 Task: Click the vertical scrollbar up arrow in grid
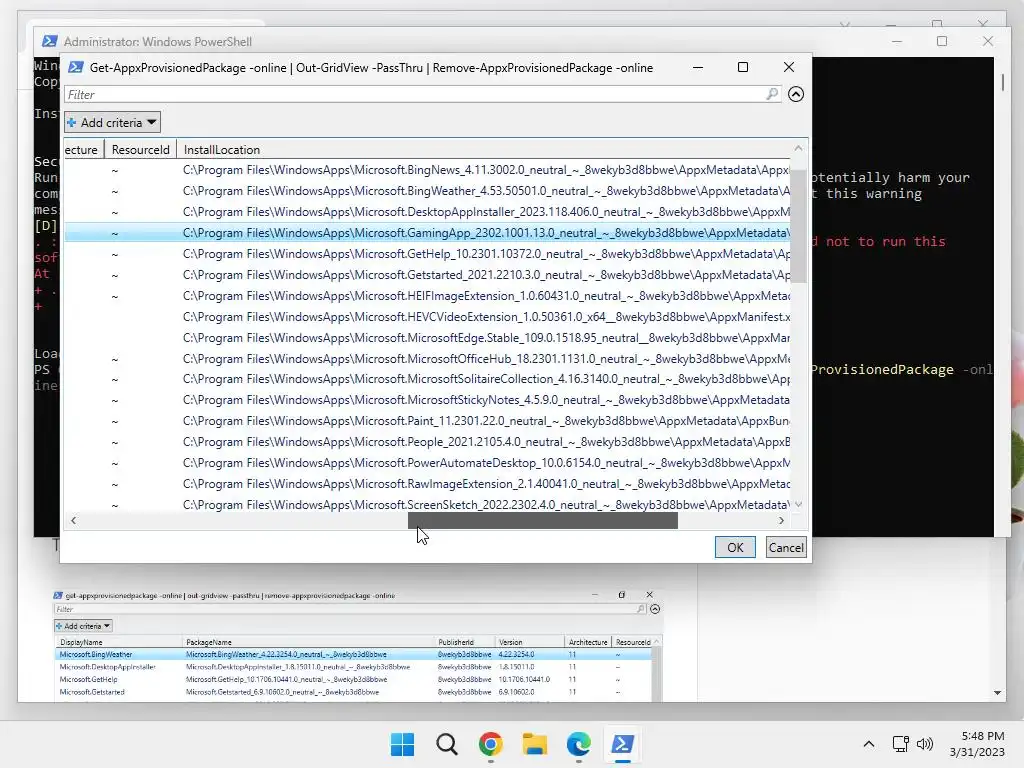click(x=798, y=148)
